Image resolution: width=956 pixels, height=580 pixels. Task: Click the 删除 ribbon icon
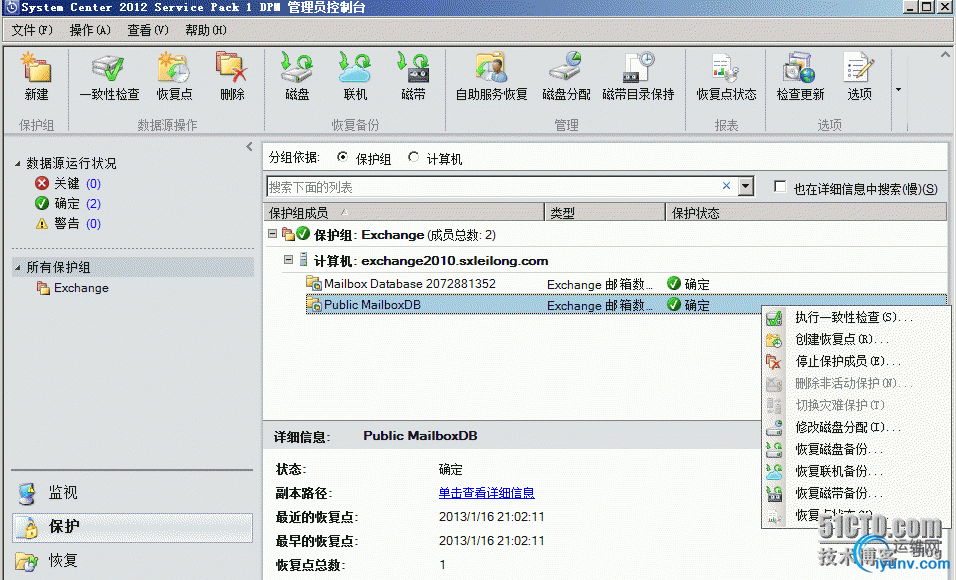tap(232, 68)
